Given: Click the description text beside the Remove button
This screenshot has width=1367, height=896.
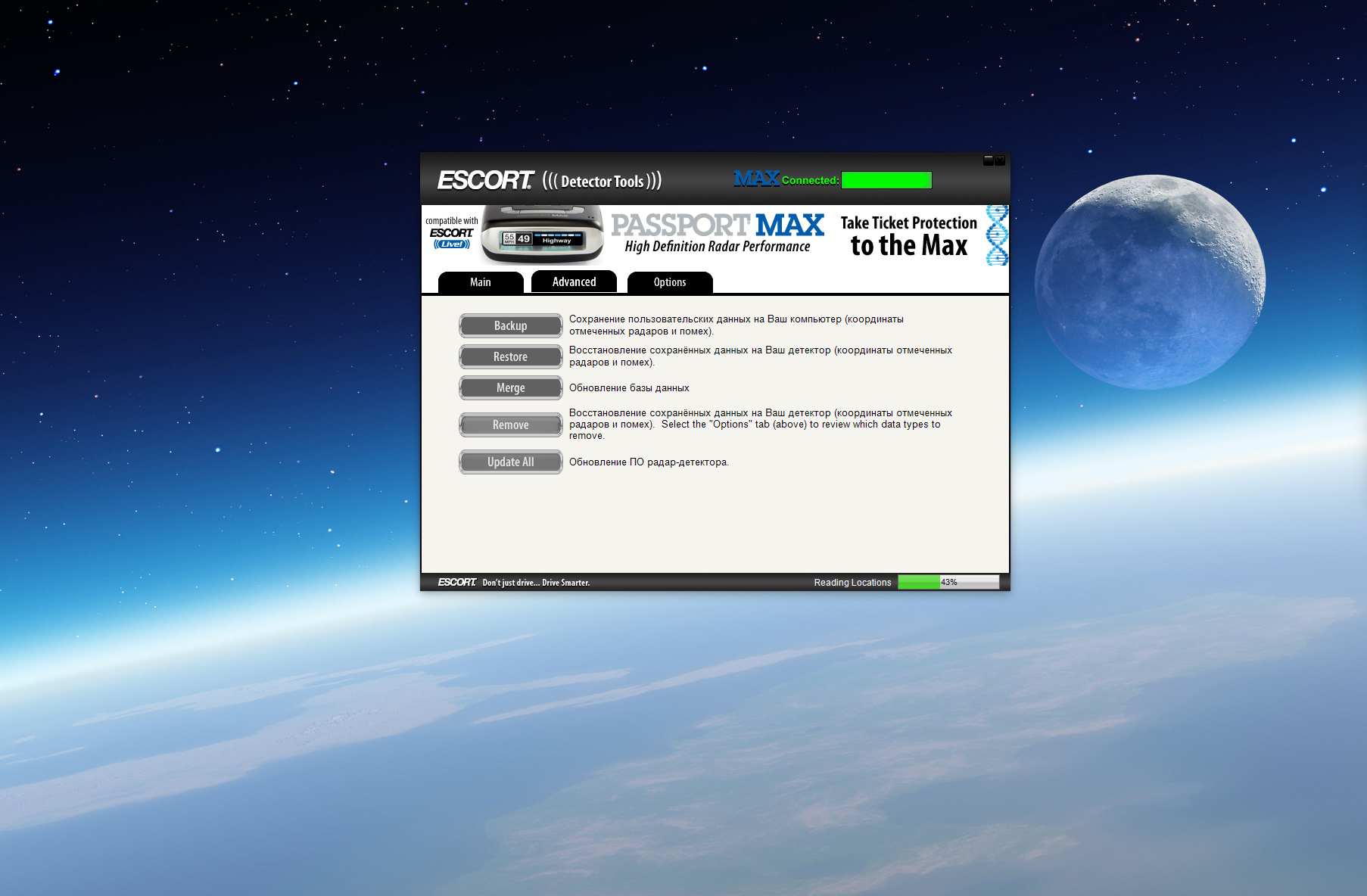Looking at the screenshot, I should coord(761,425).
